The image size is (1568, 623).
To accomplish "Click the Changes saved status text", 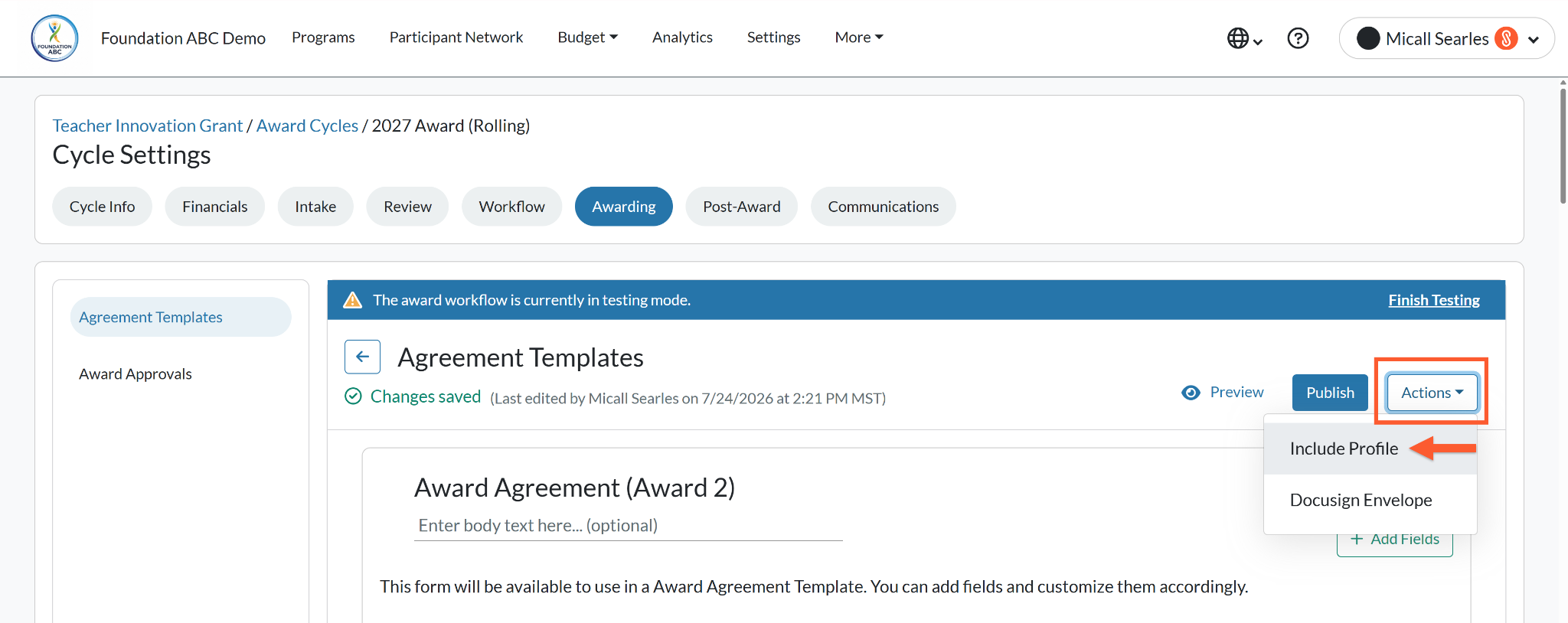I will [x=426, y=396].
